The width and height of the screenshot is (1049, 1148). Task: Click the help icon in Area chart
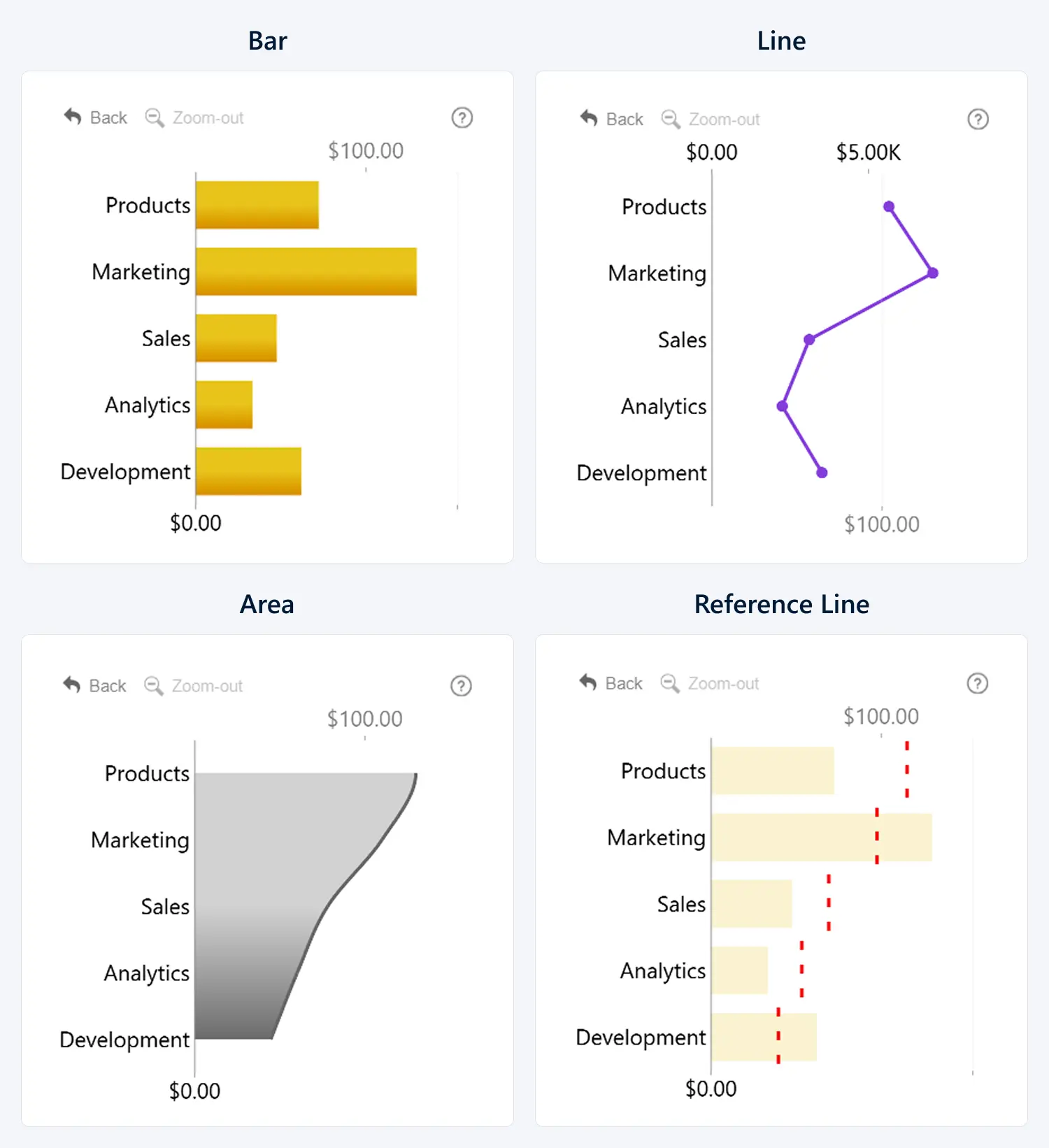pyautogui.click(x=461, y=686)
